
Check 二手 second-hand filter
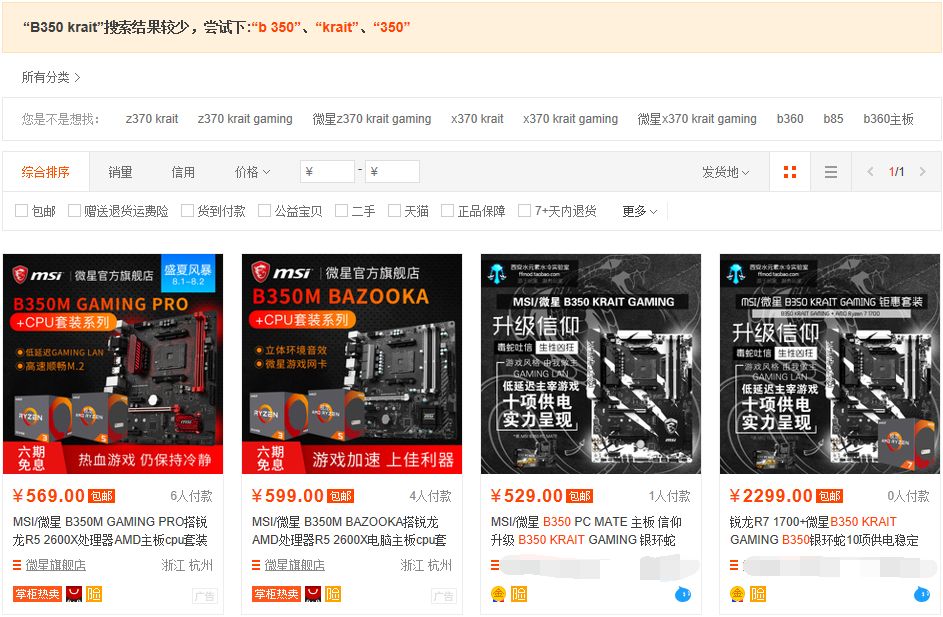(x=342, y=211)
